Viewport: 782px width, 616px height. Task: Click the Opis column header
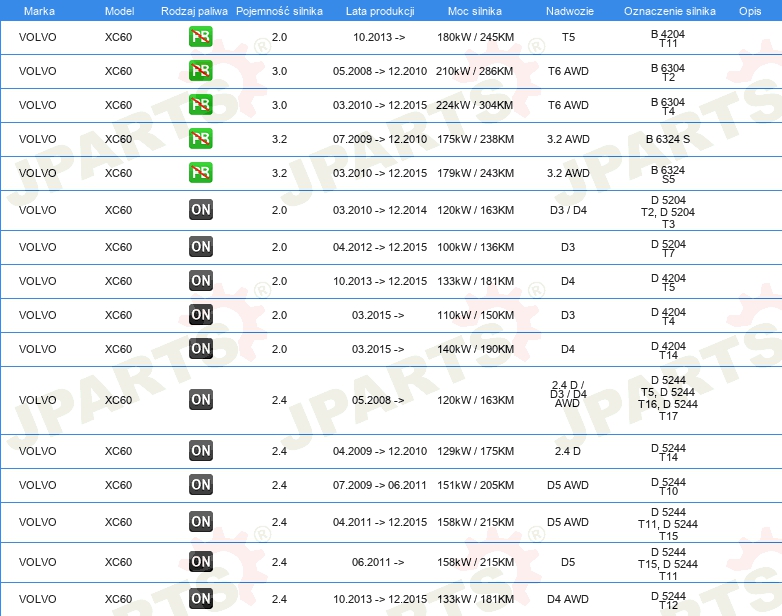tap(750, 11)
